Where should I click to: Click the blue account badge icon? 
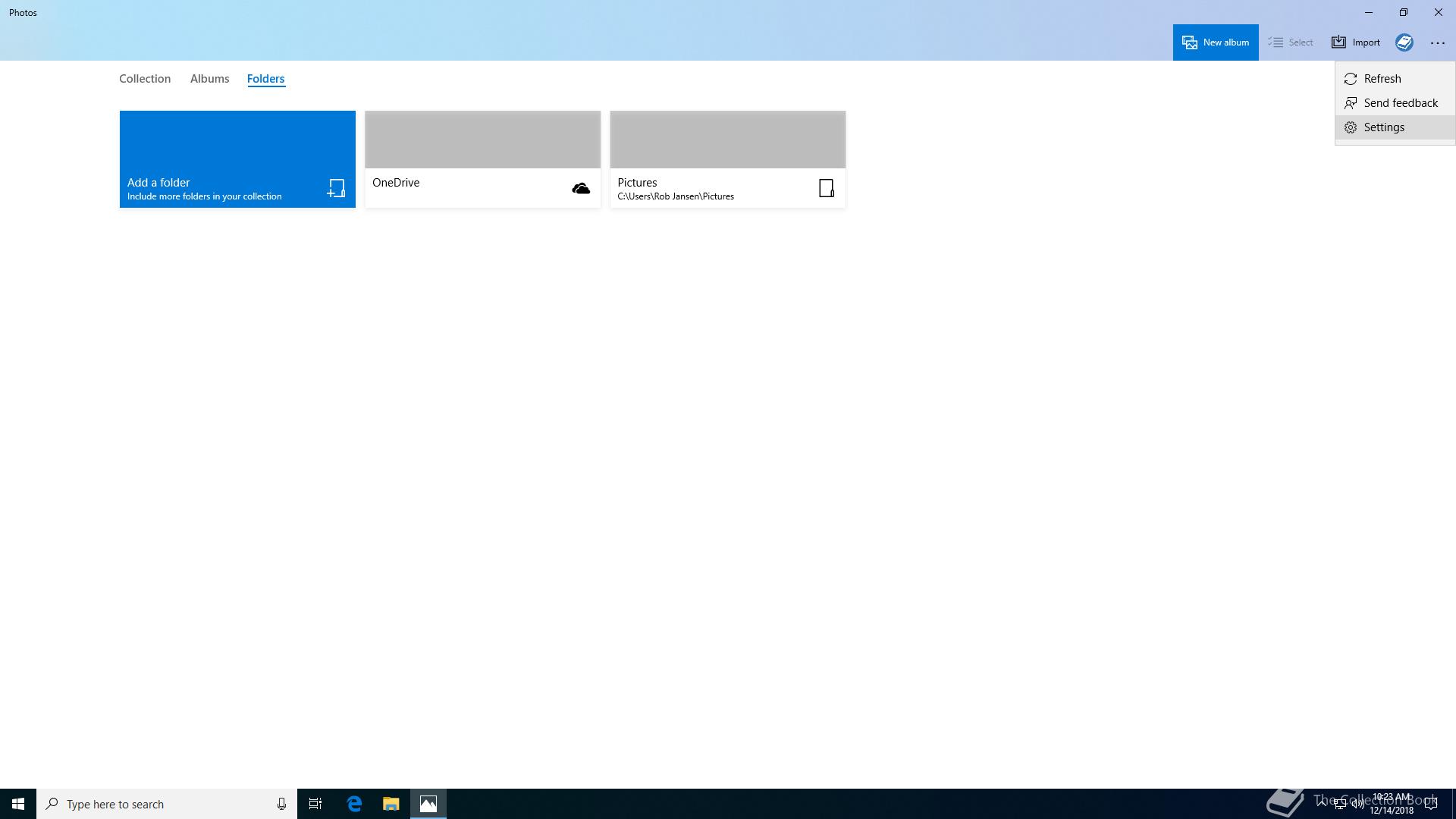coord(1404,42)
